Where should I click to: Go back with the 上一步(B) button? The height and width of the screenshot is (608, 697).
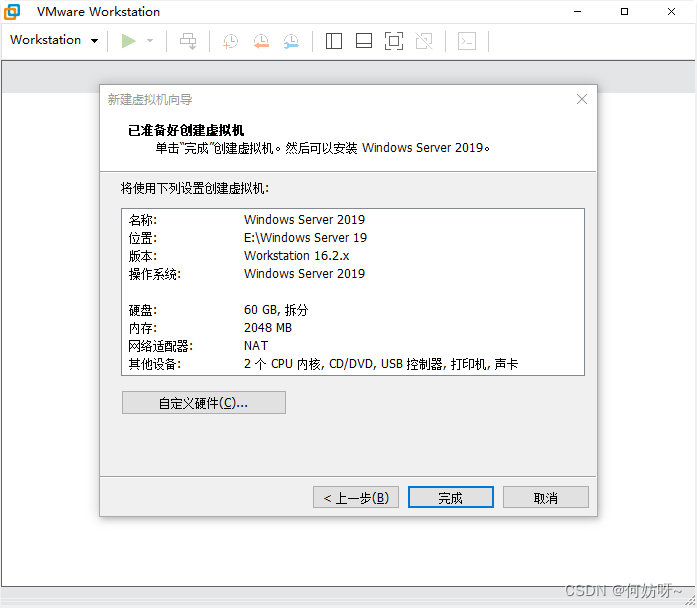(x=356, y=497)
